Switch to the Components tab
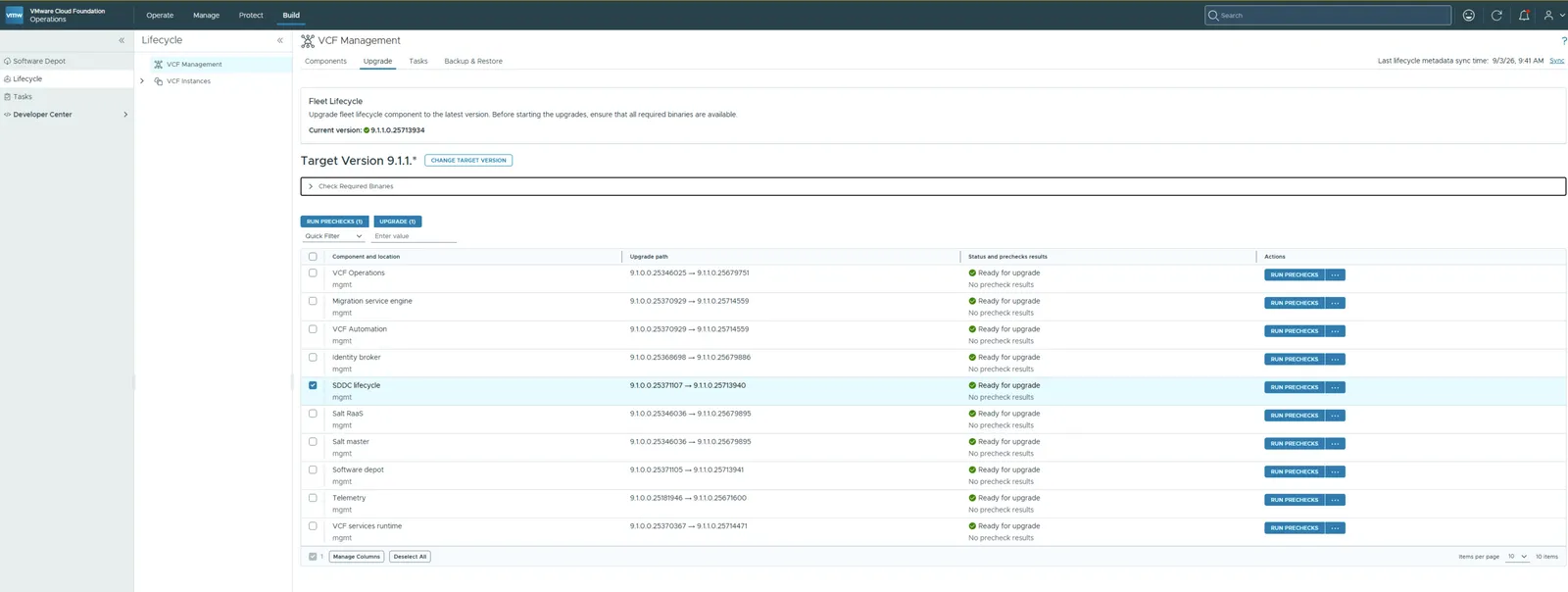Image resolution: width=1568 pixels, height=592 pixels. point(325,61)
